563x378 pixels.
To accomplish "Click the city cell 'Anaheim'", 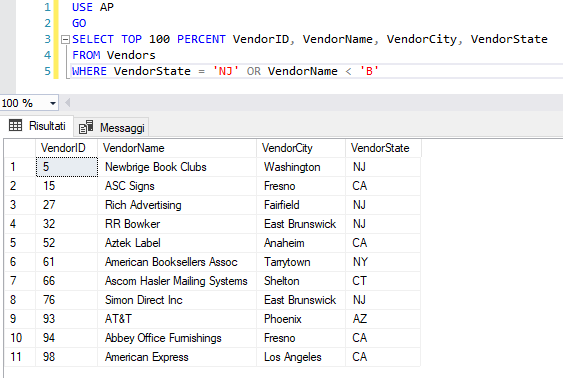I will point(301,243).
